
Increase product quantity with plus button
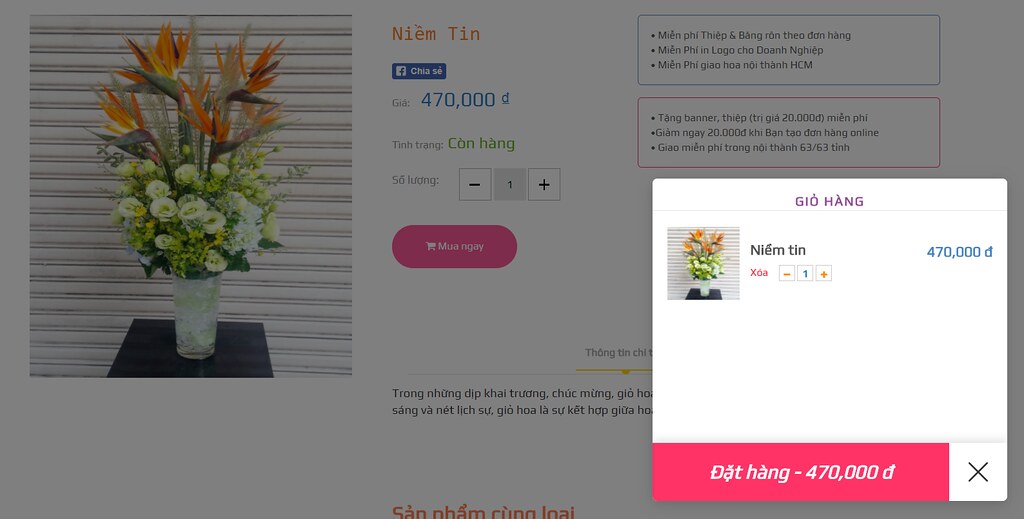tap(544, 185)
